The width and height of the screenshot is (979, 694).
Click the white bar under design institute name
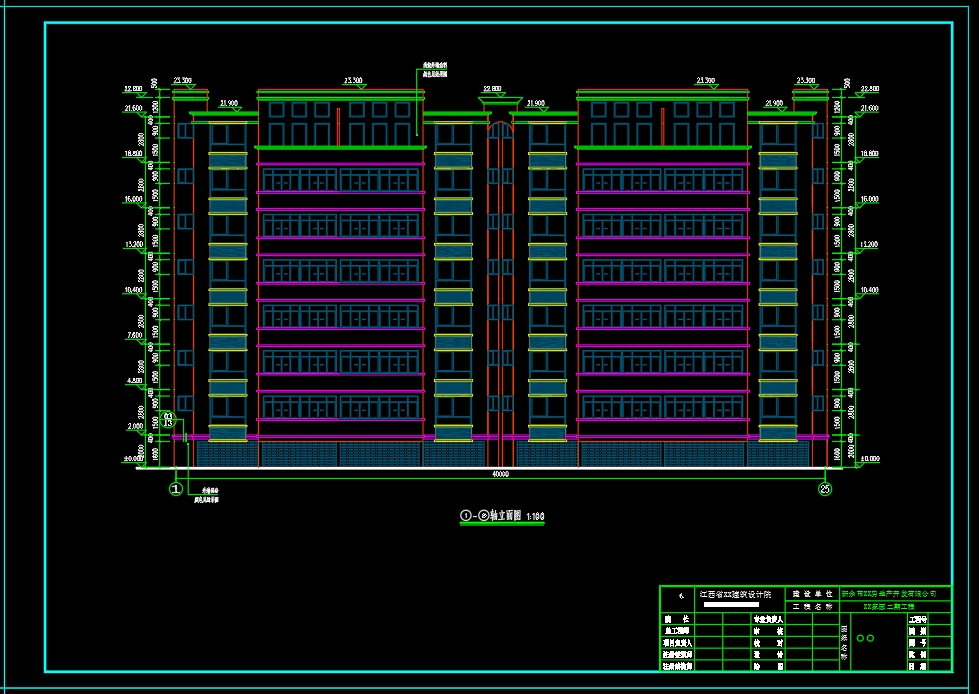click(x=731, y=604)
